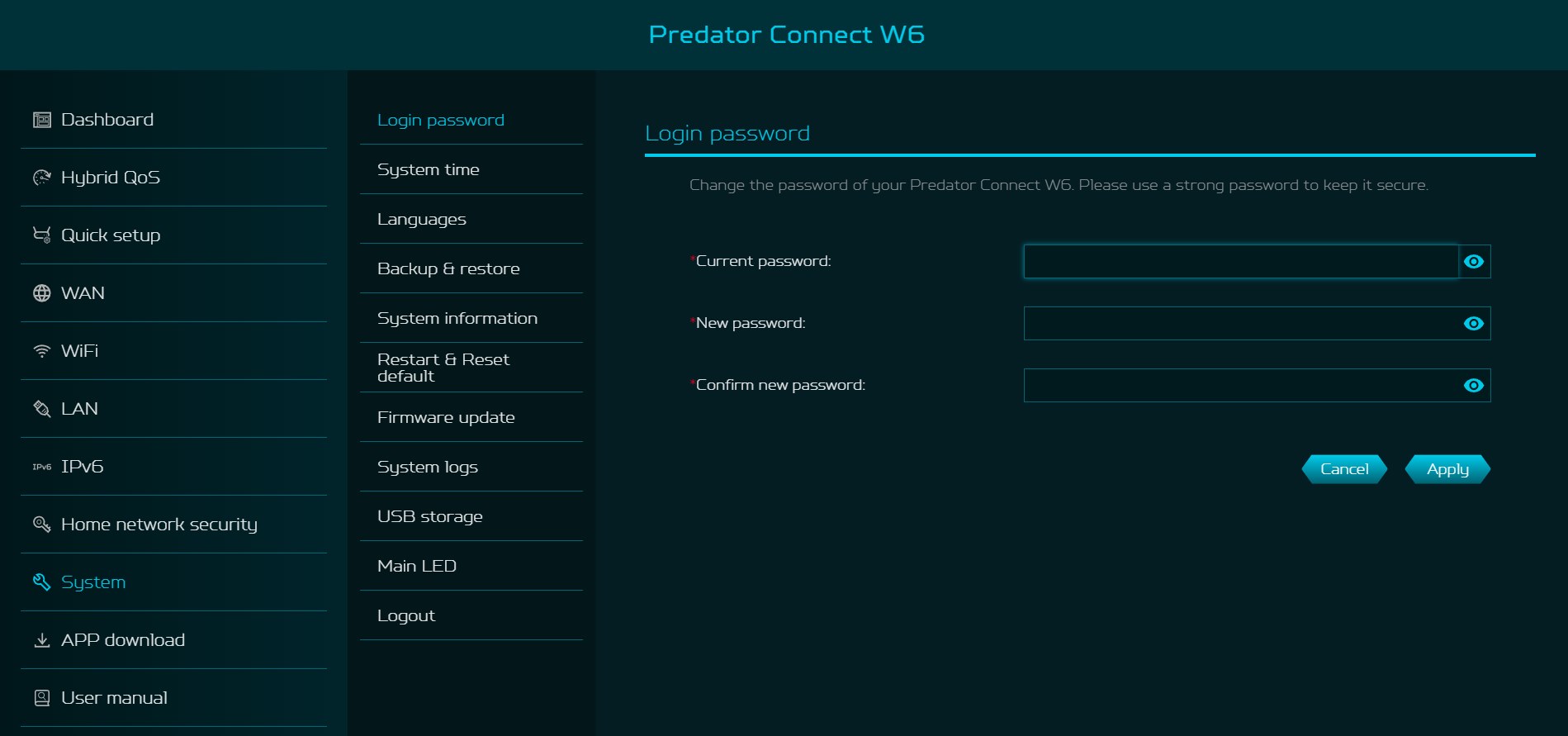Click the Dashboard icon in sidebar

[x=41, y=120]
